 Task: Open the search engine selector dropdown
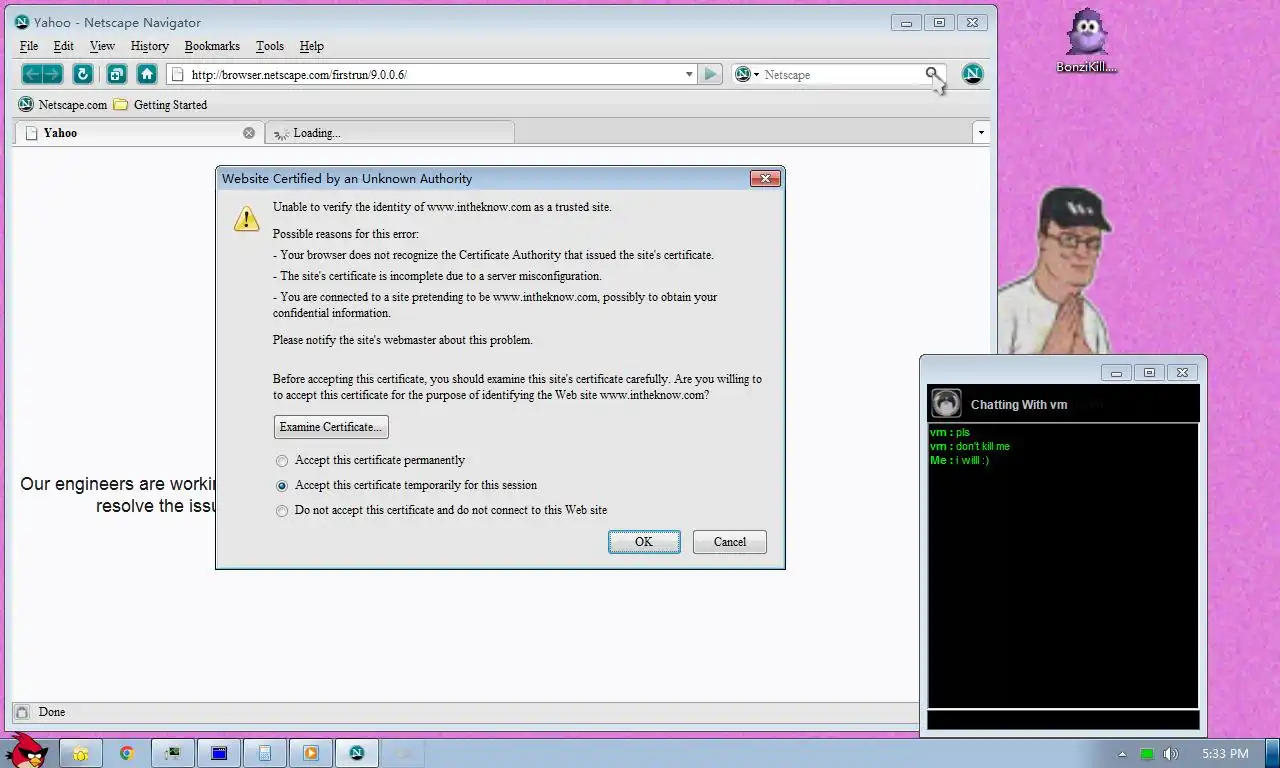click(747, 74)
